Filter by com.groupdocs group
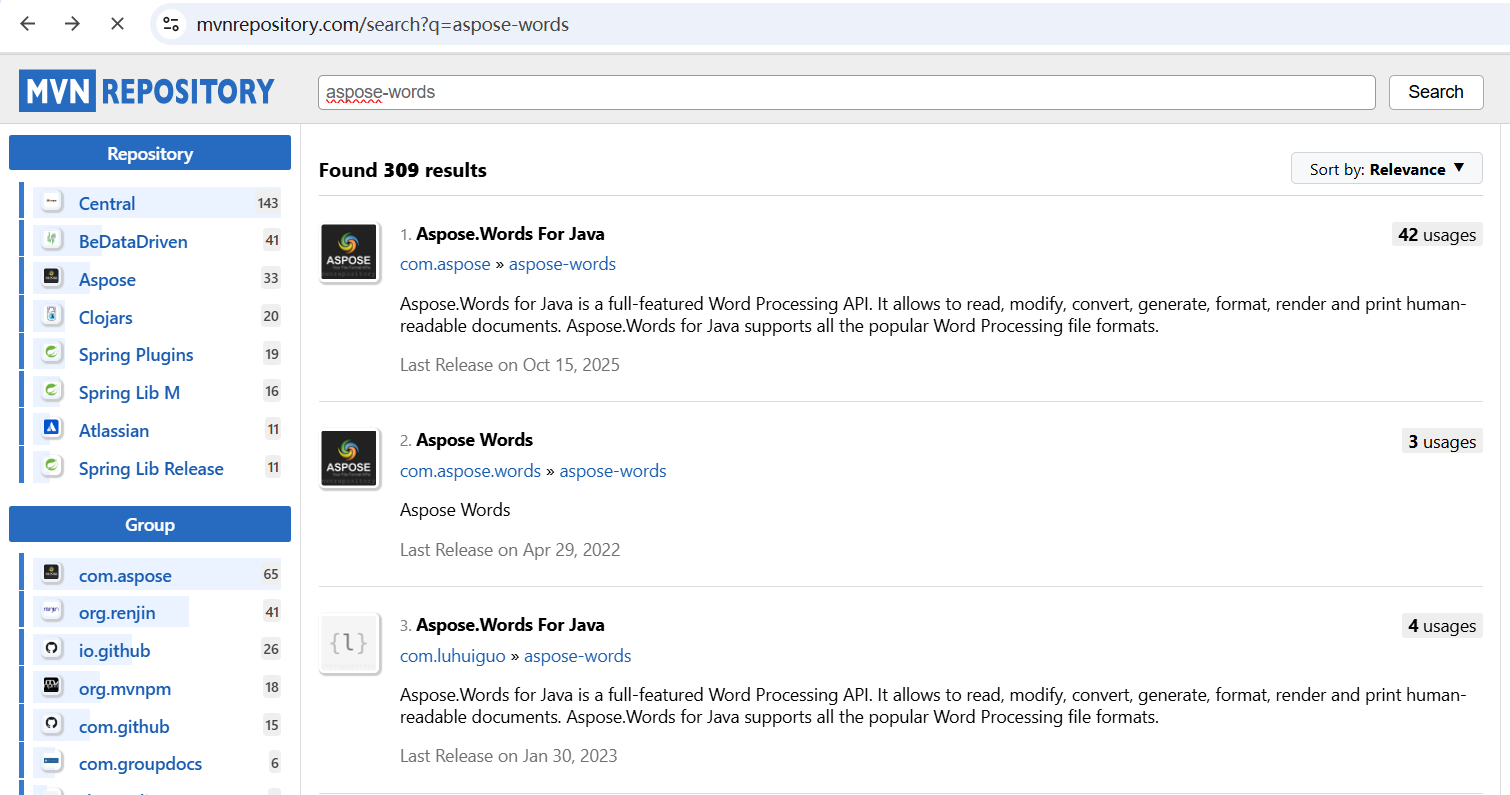The width and height of the screenshot is (1510, 795). pos(140,763)
